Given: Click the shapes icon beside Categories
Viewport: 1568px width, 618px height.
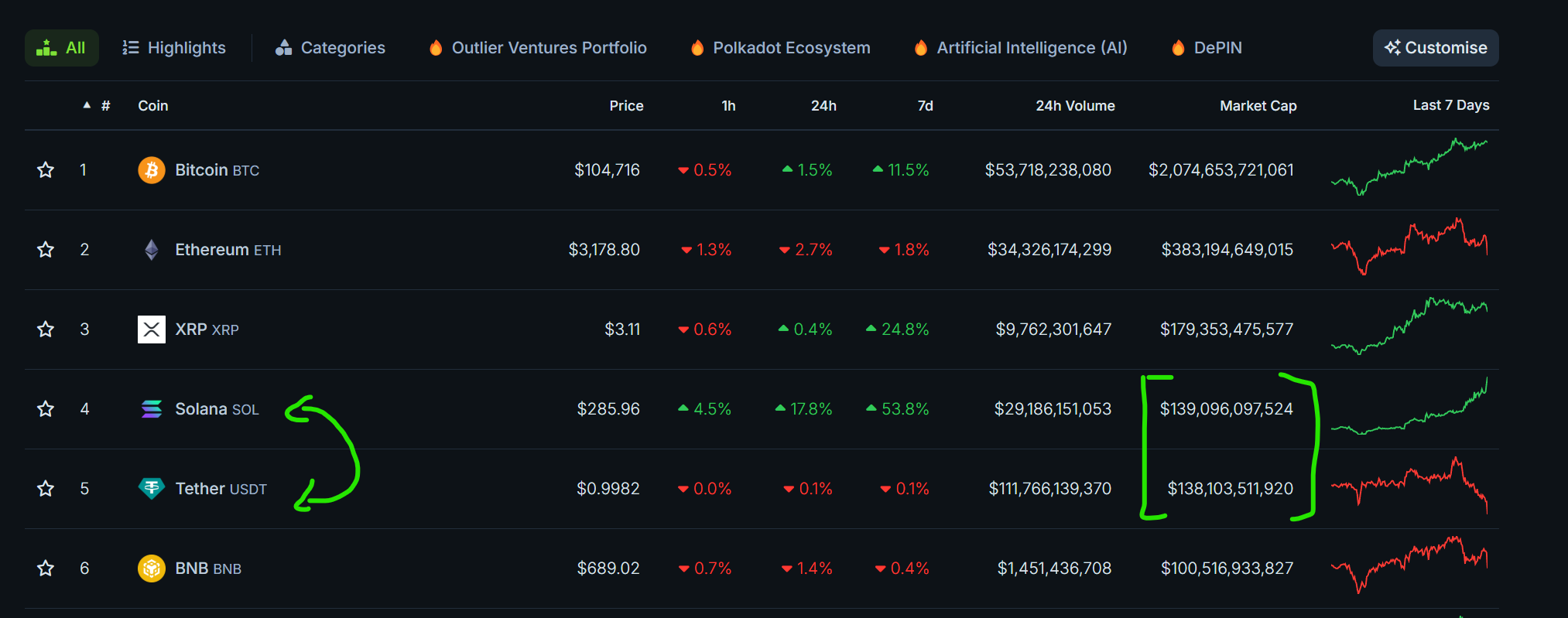Looking at the screenshot, I should click(x=284, y=48).
